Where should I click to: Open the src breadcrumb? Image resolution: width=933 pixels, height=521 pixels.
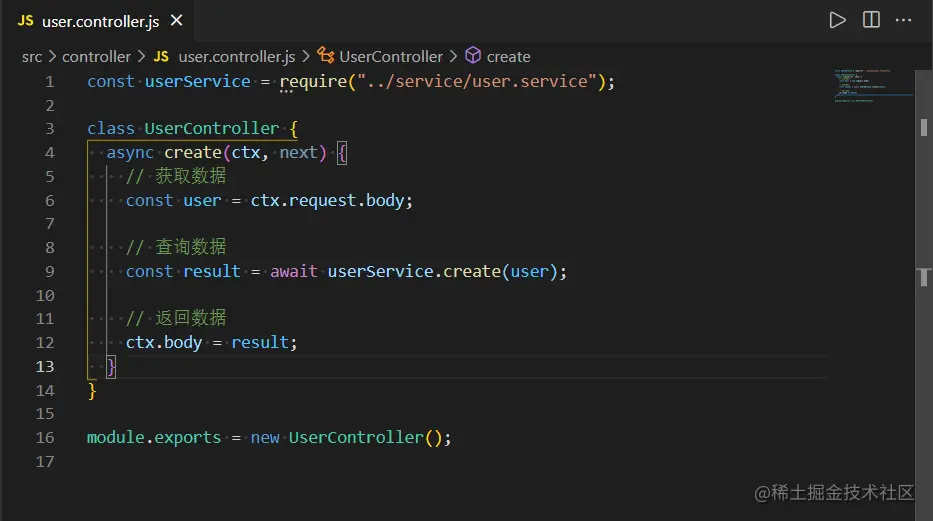(32, 57)
